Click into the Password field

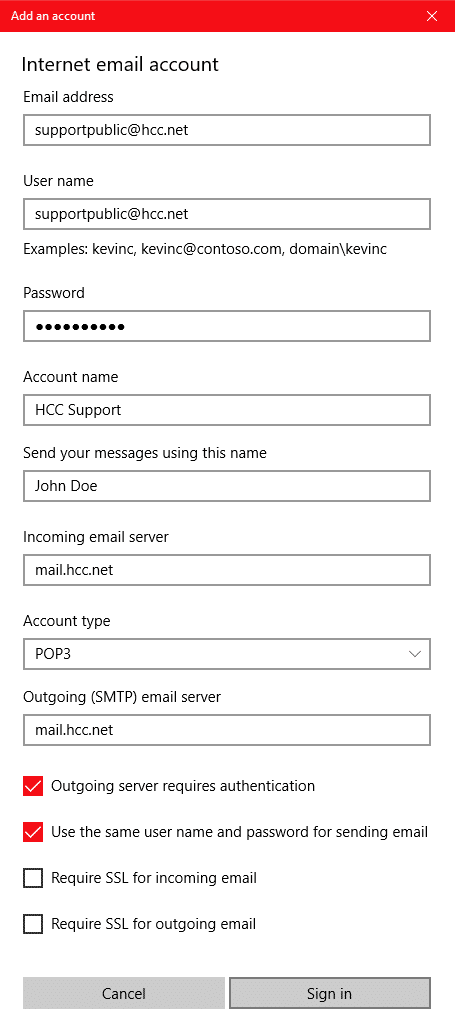[x=227, y=326]
